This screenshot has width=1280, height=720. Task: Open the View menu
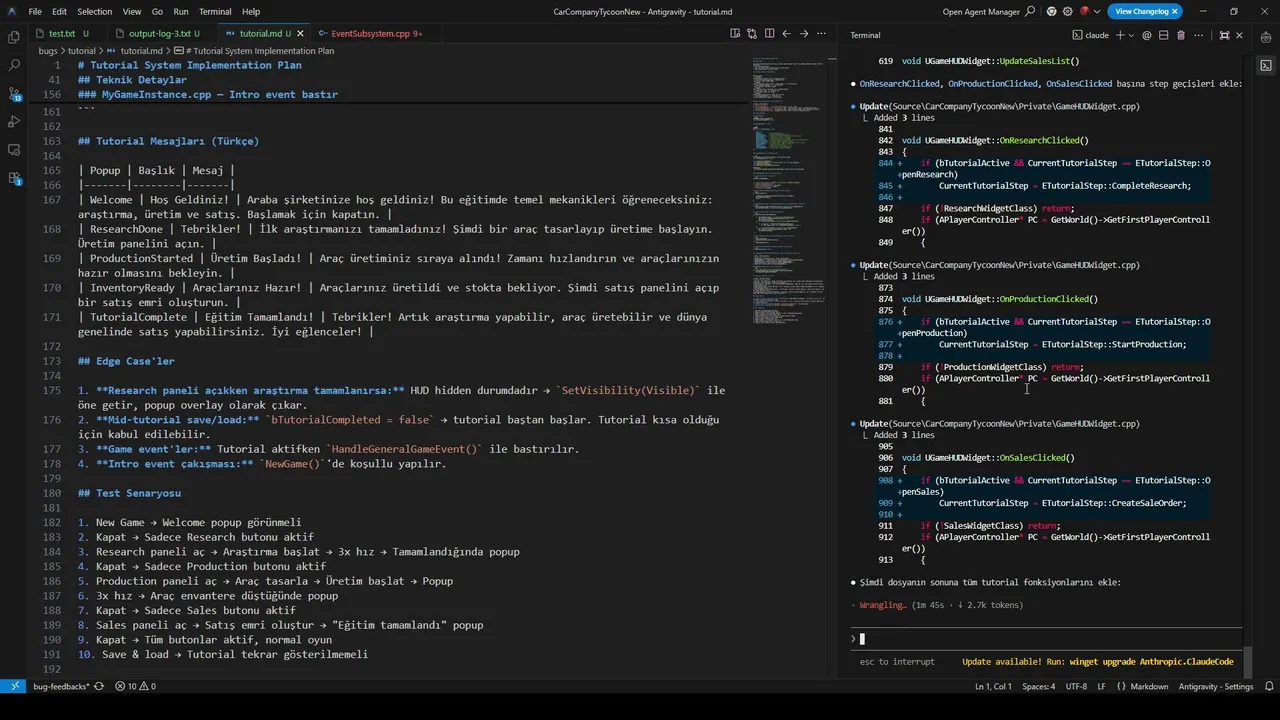132,11
